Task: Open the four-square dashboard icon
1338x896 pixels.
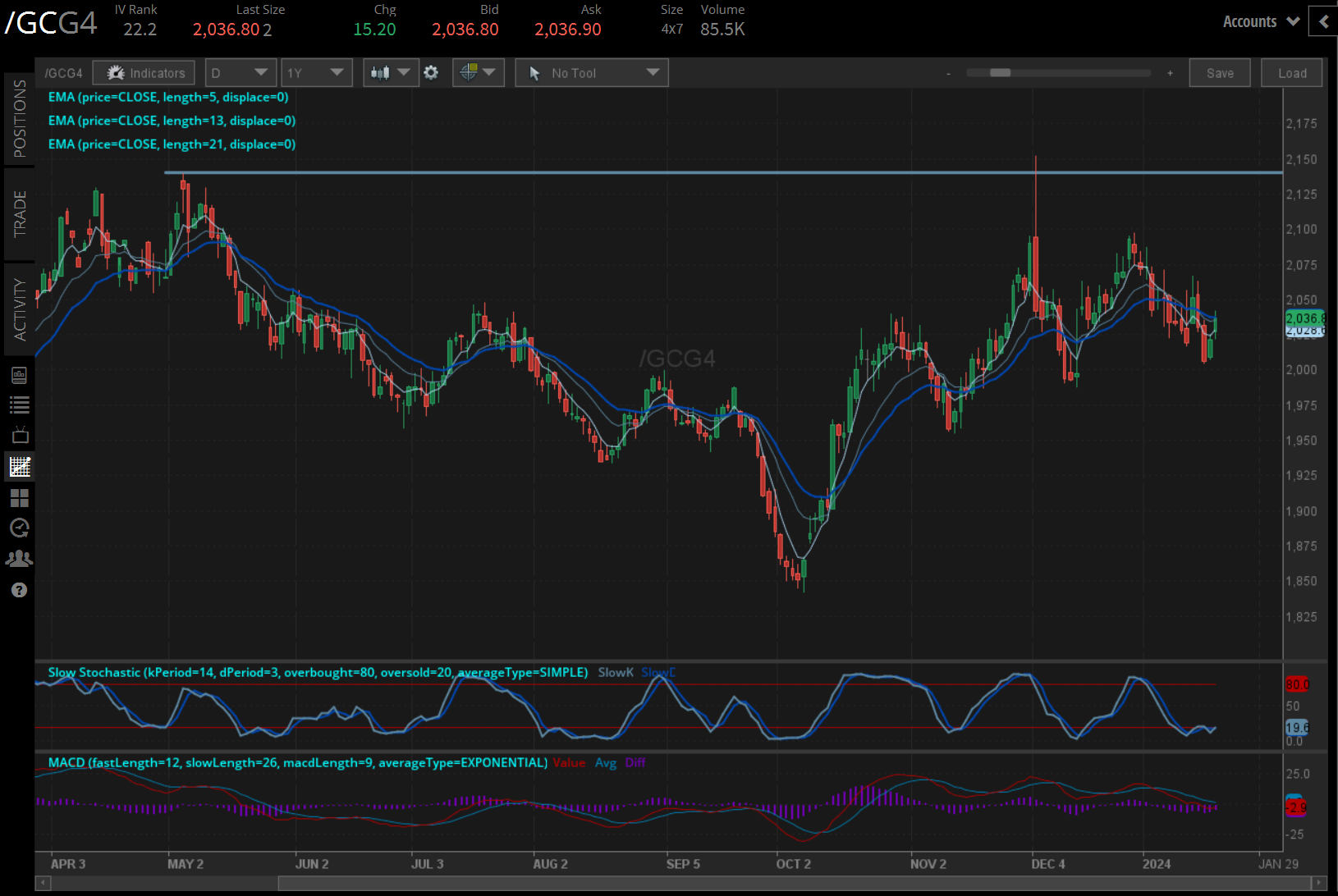Action: point(20,498)
